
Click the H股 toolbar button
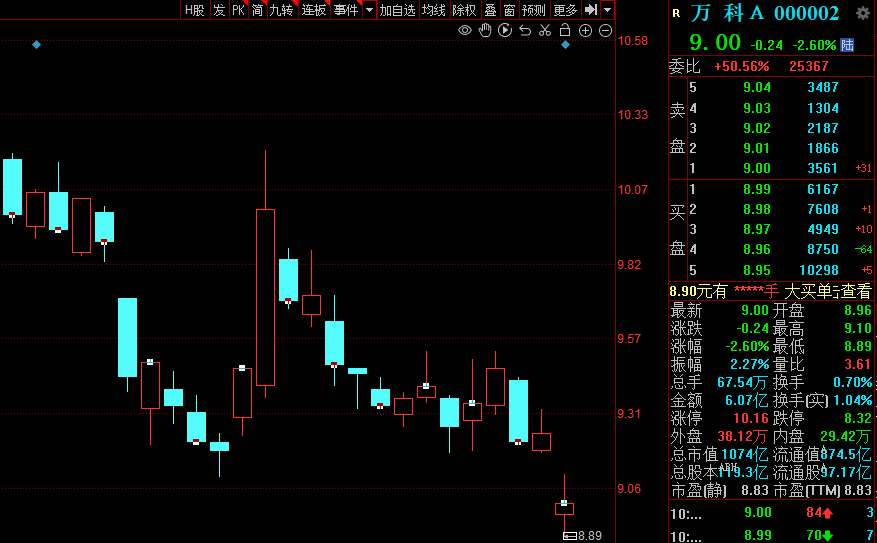click(195, 10)
